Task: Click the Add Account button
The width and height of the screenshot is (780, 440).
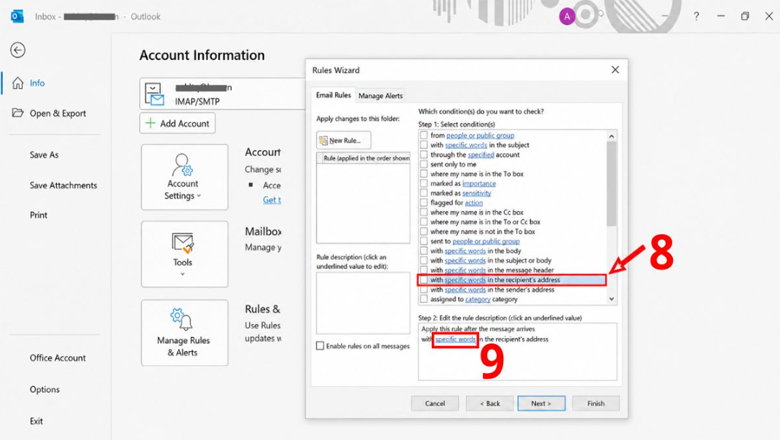Action: pyautogui.click(x=178, y=123)
